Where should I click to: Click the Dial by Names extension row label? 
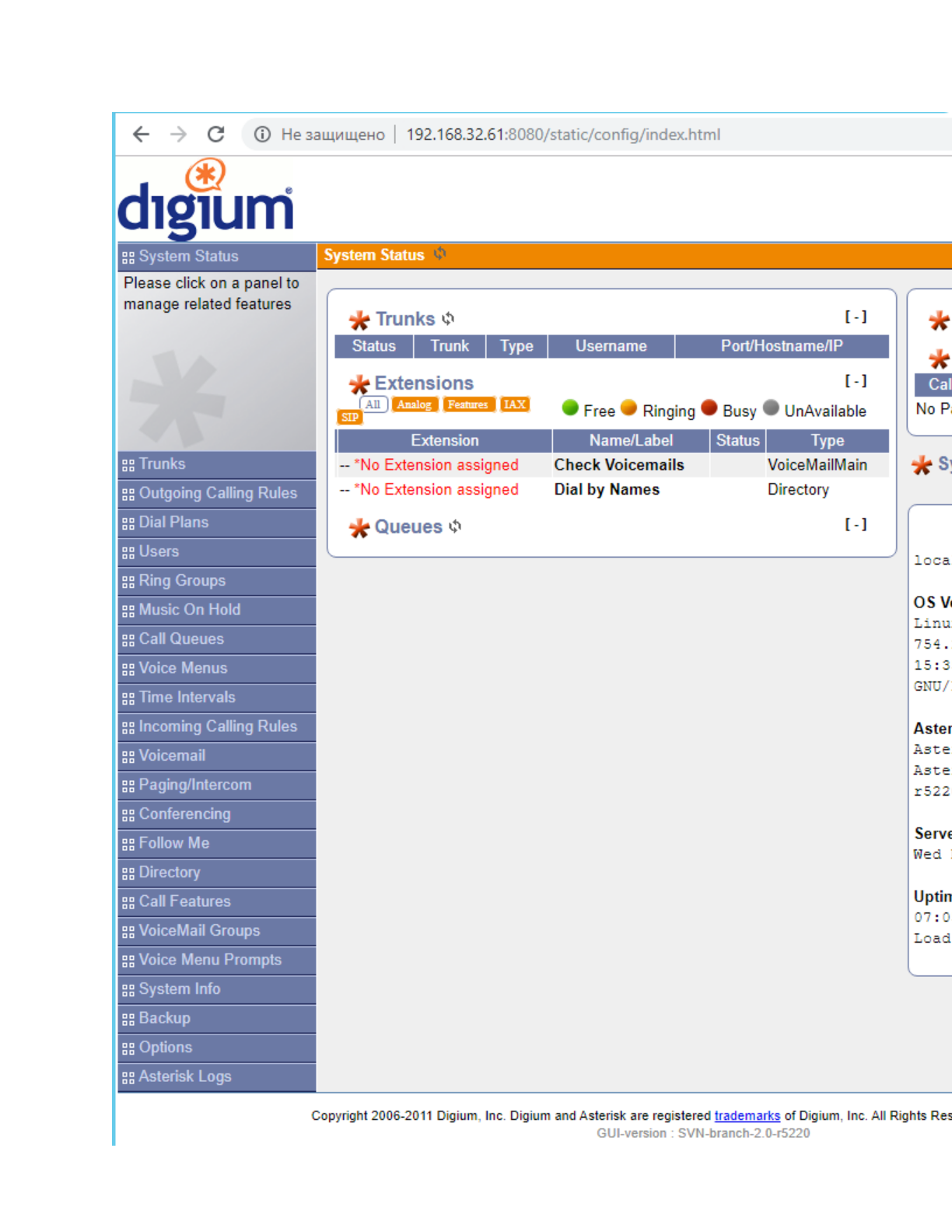click(x=607, y=490)
